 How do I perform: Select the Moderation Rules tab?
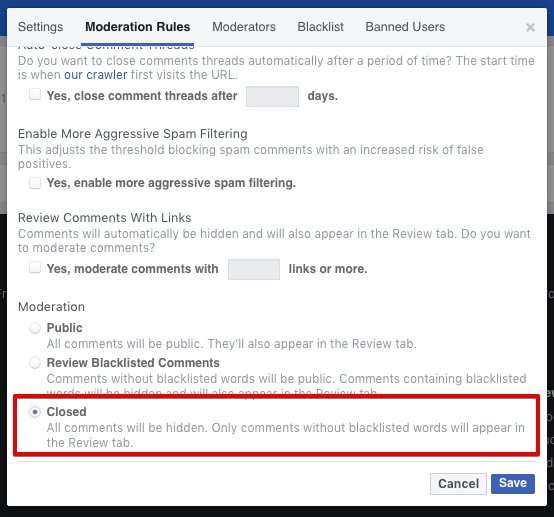(137, 27)
